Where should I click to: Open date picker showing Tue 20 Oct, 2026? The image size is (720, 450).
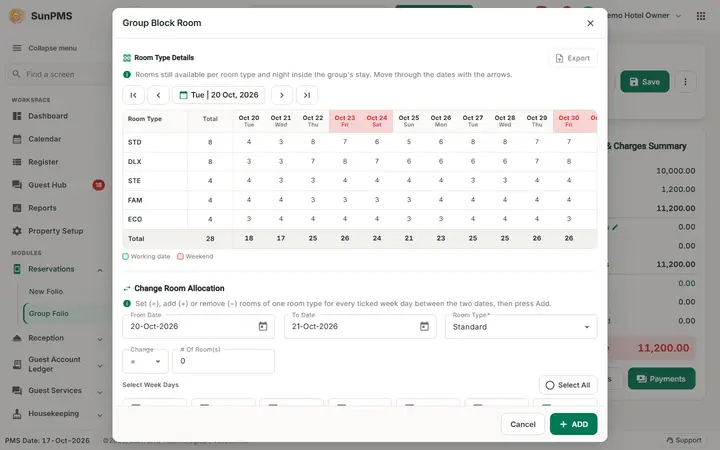click(219, 95)
